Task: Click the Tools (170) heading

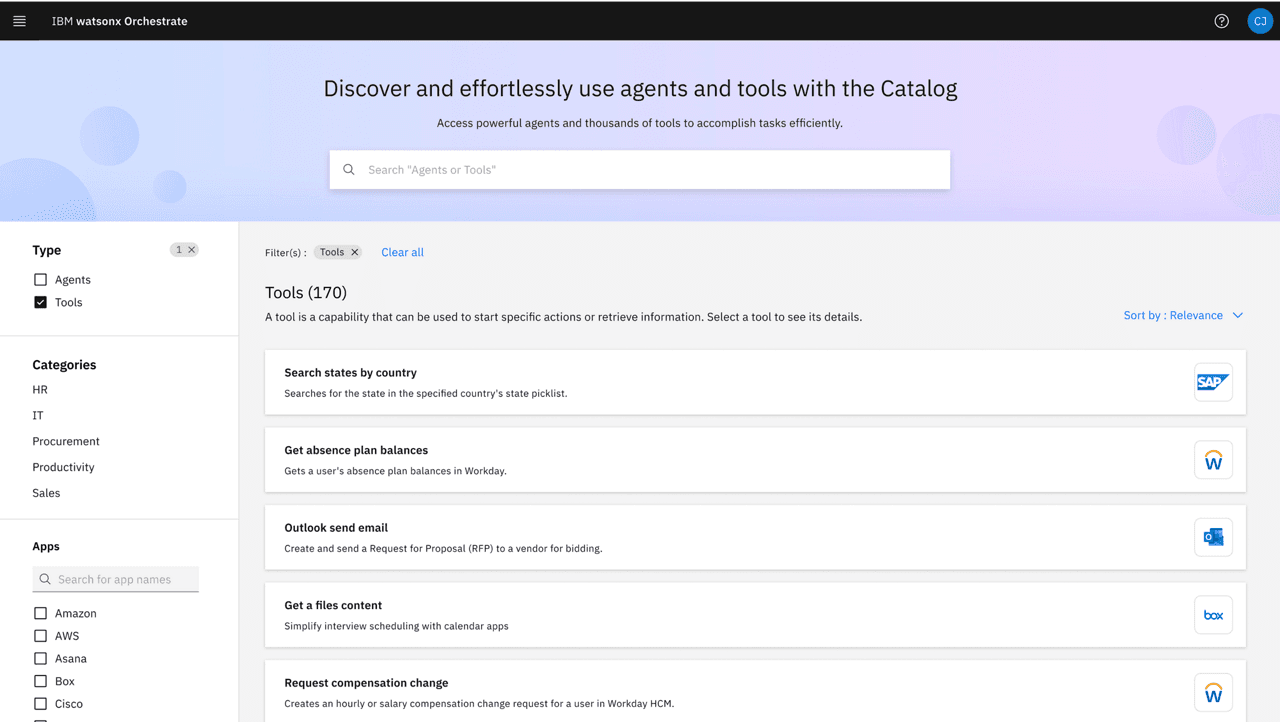Action: pos(306,293)
